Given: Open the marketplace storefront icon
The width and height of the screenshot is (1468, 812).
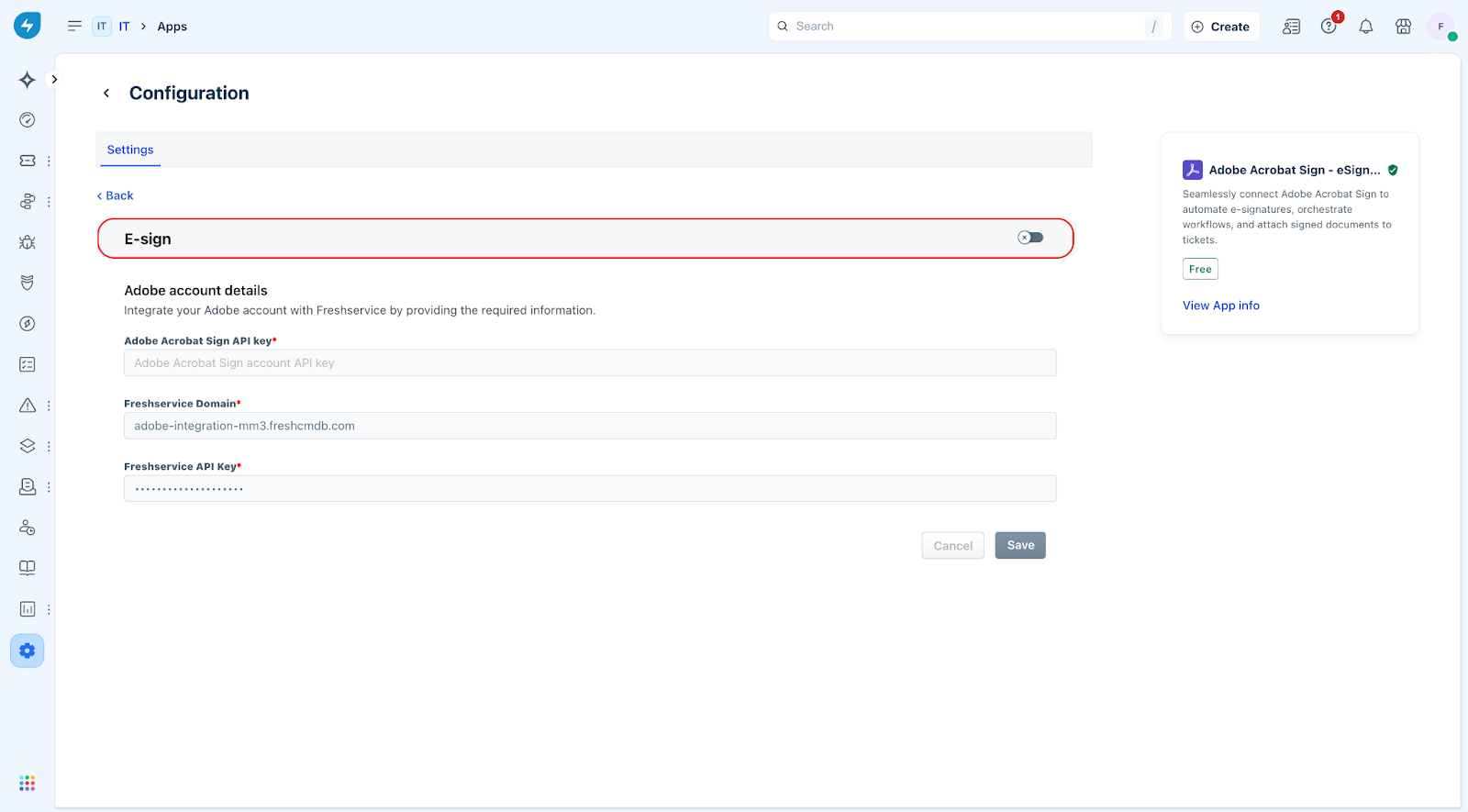Looking at the screenshot, I should pyautogui.click(x=1403, y=27).
